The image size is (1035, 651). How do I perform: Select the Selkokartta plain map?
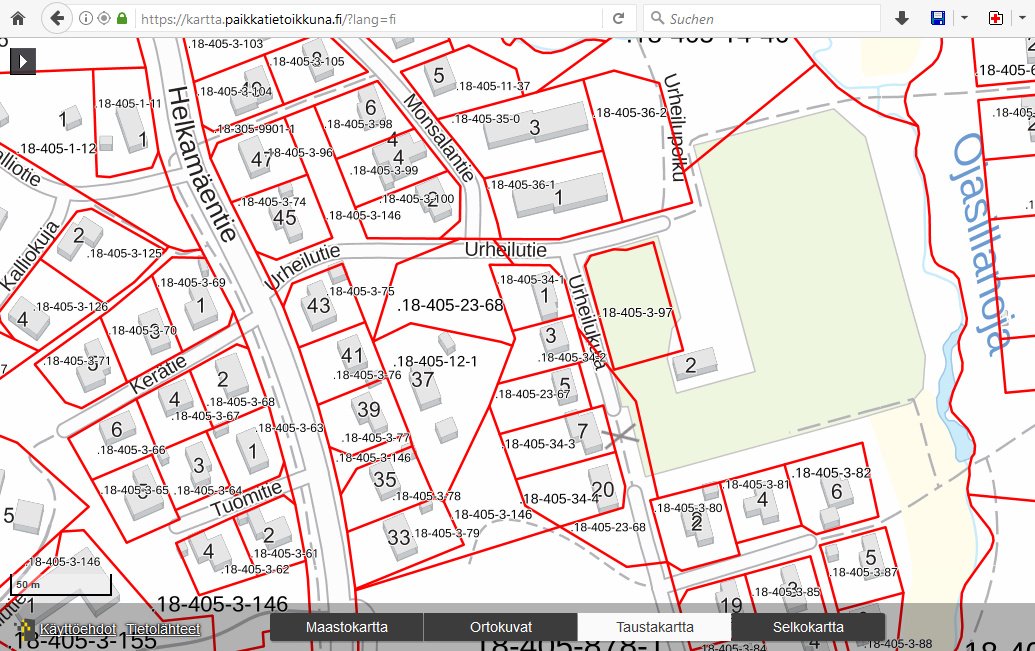coord(808,627)
